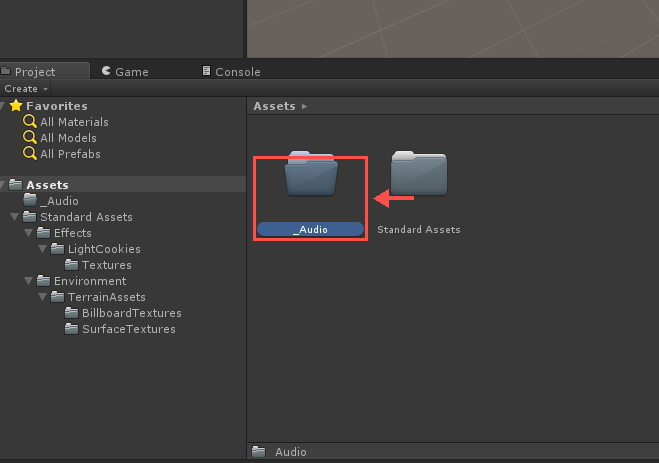Click the TerrainAssets folder icon

57,296
